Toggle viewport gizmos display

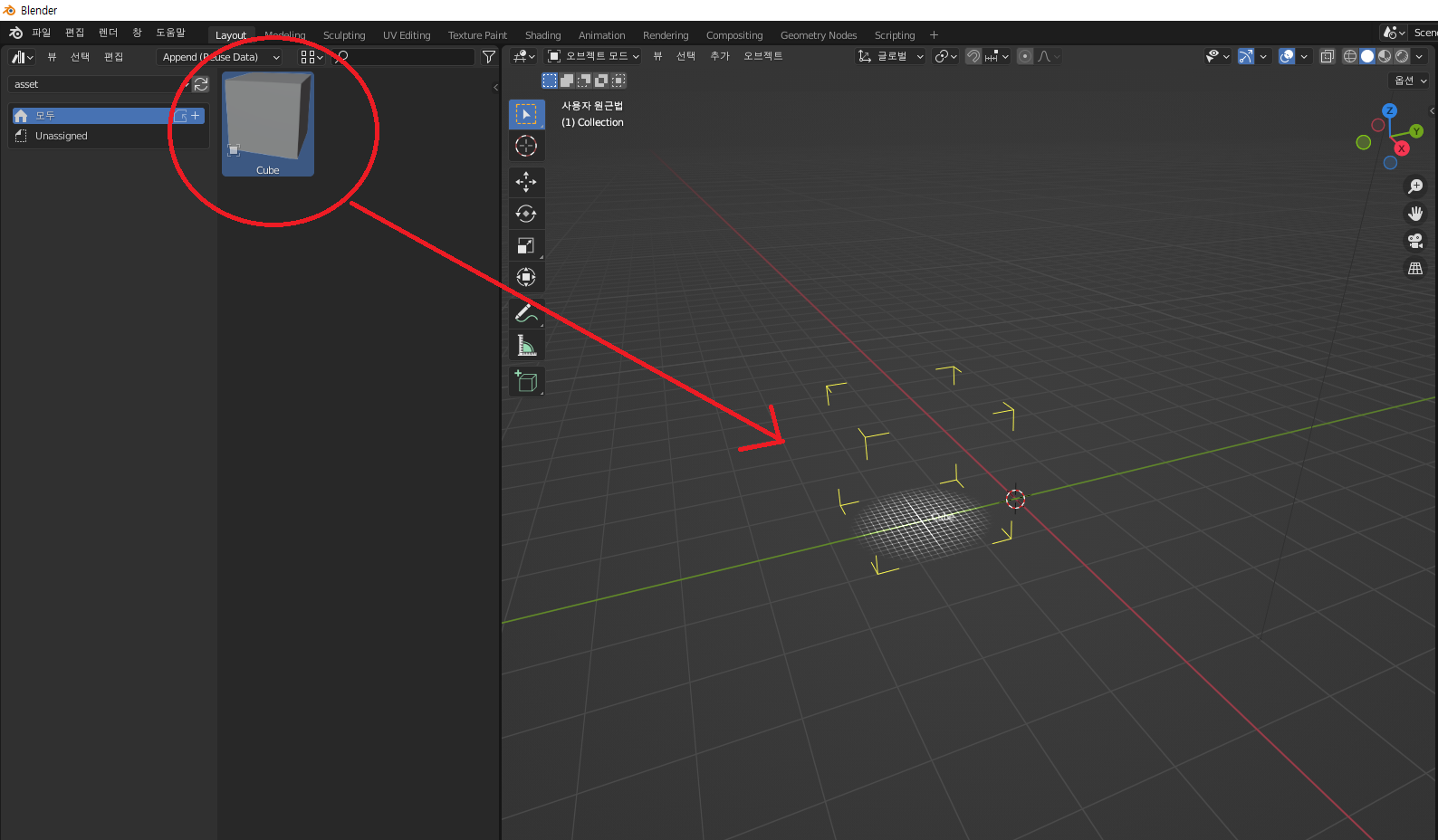coord(1246,56)
